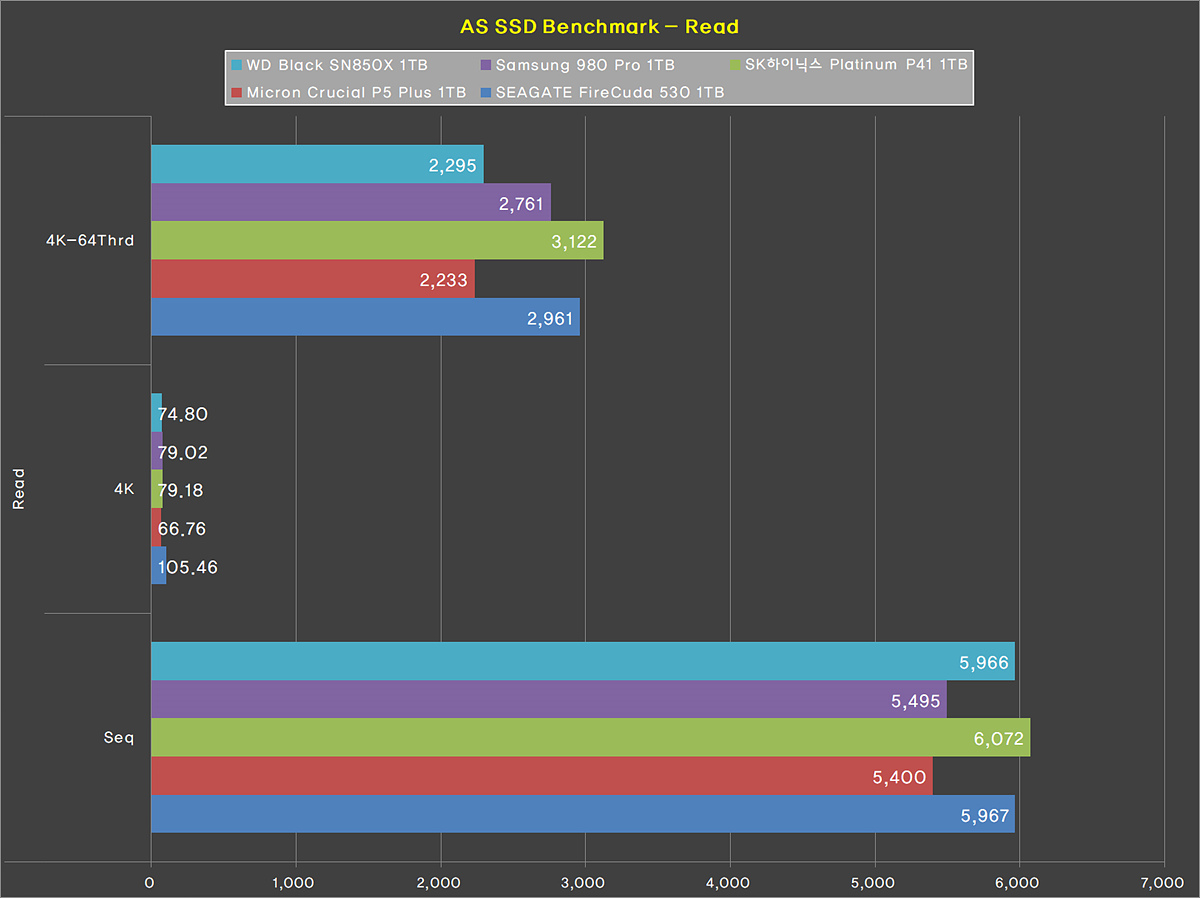Click the 4K data label 79.18
This screenshot has height=898, width=1200.
click(x=182, y=490)
